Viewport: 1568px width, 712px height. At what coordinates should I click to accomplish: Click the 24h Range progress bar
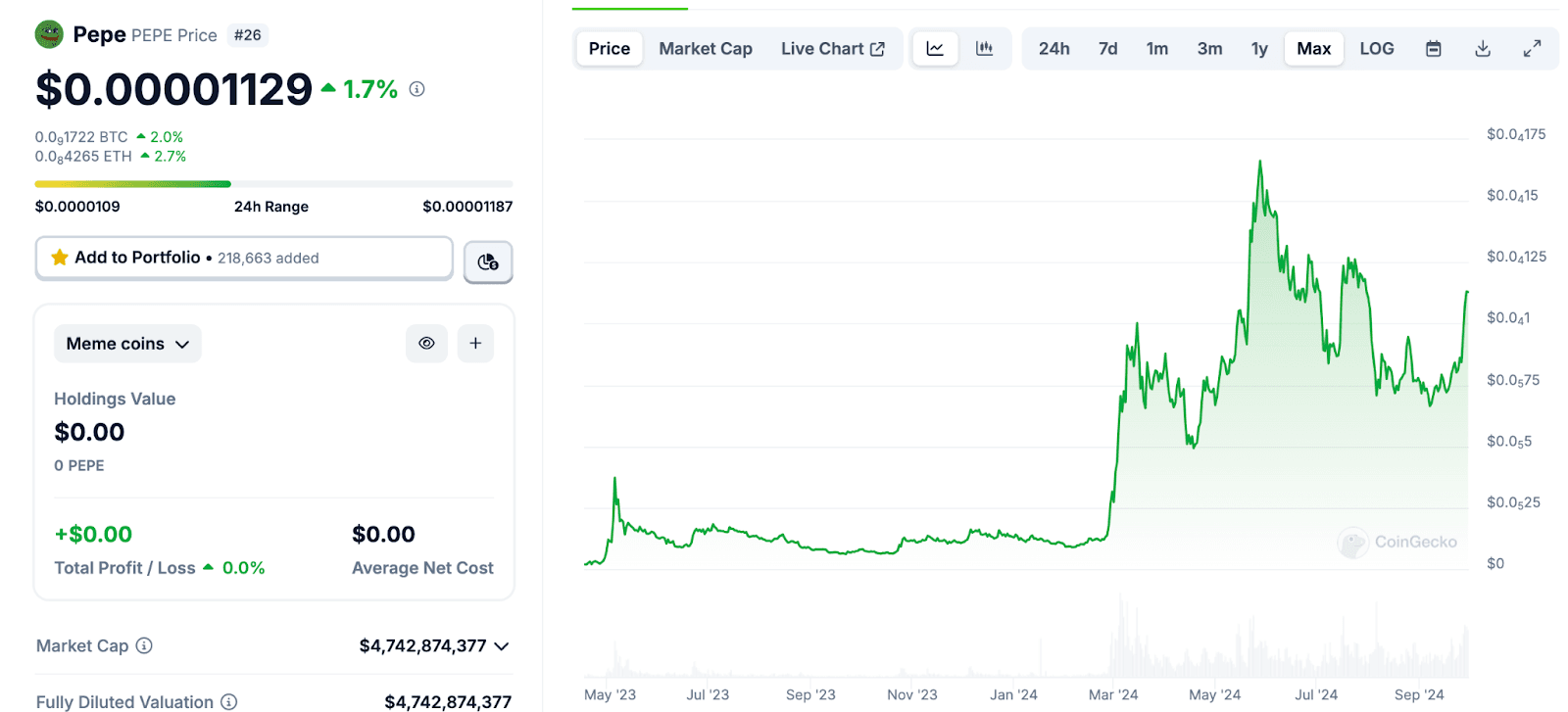point(273,184)
